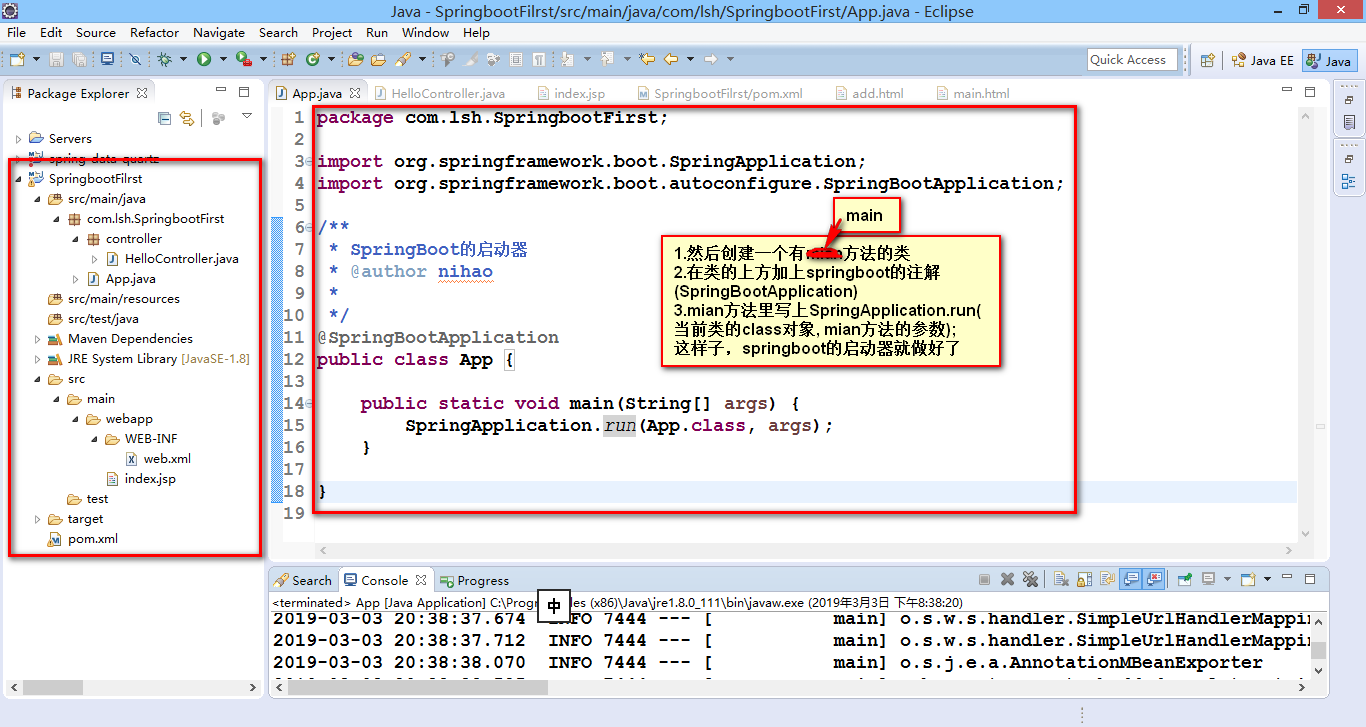1366x727 pixels.
Task: Expand the JRE System Library node
Action: (x=38, y=359)
